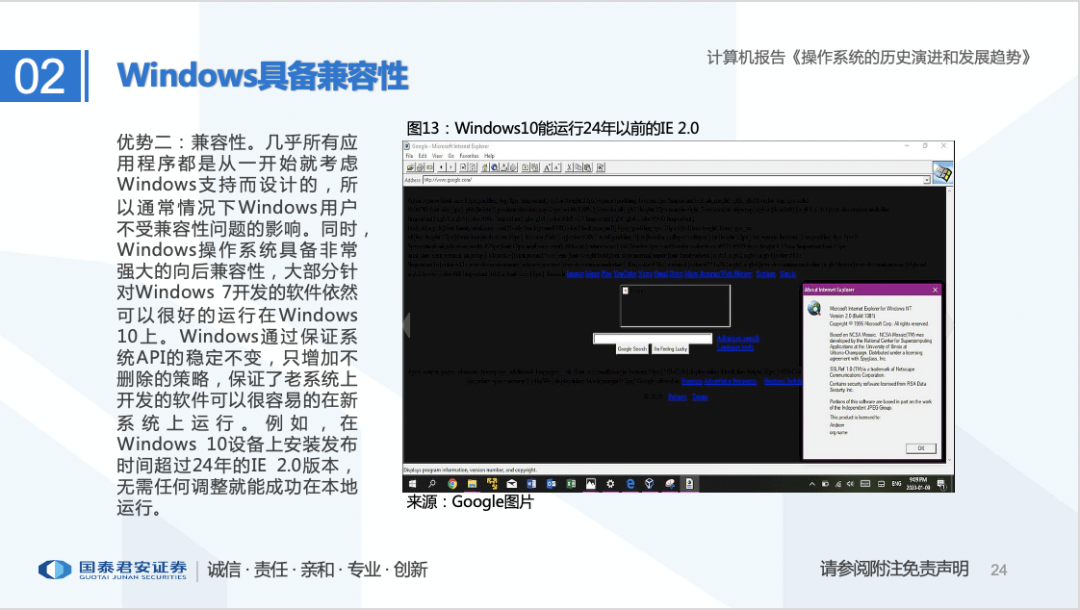Open Microsoft Edge from the taskbar
1080x610 pixels.
(x=630, y=484)
